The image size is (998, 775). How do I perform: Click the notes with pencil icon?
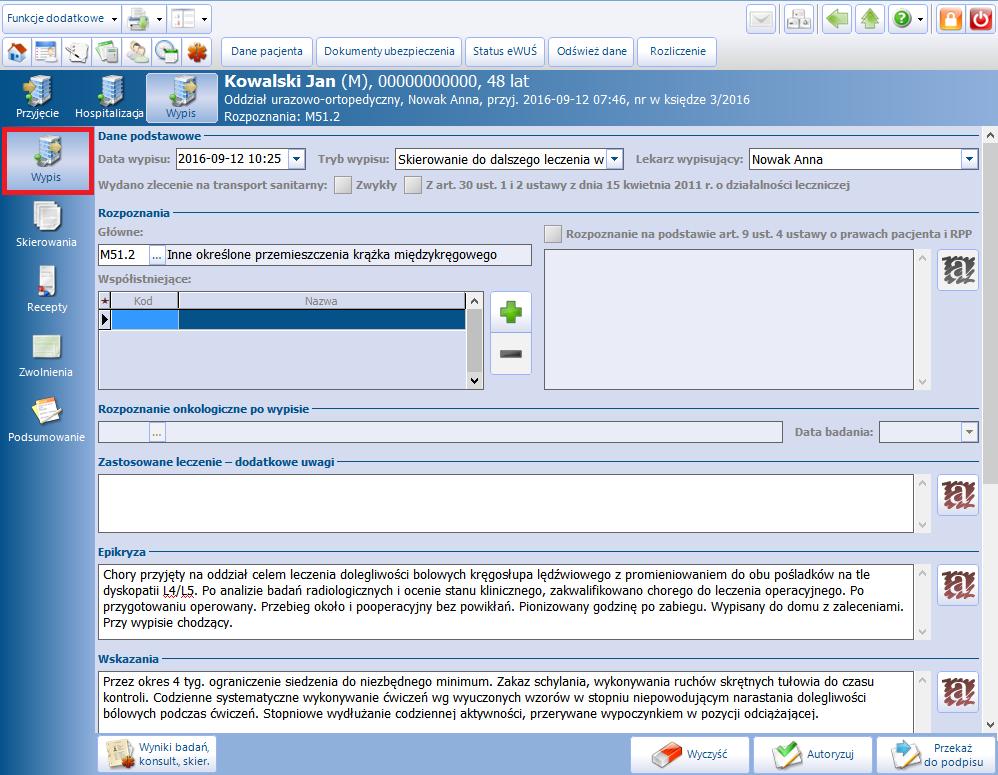pos(76,52)
